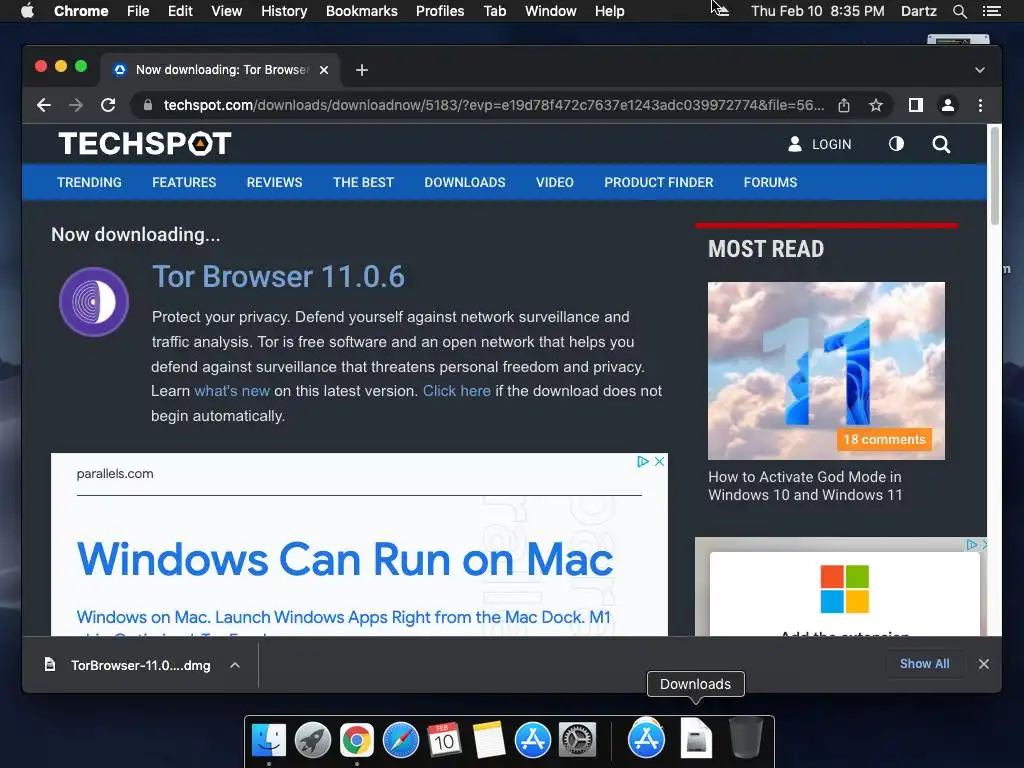The height and width of the screenshot is (768, 1024).
Task: Open Control Center icon in menu bar
Action: [991, 11]
